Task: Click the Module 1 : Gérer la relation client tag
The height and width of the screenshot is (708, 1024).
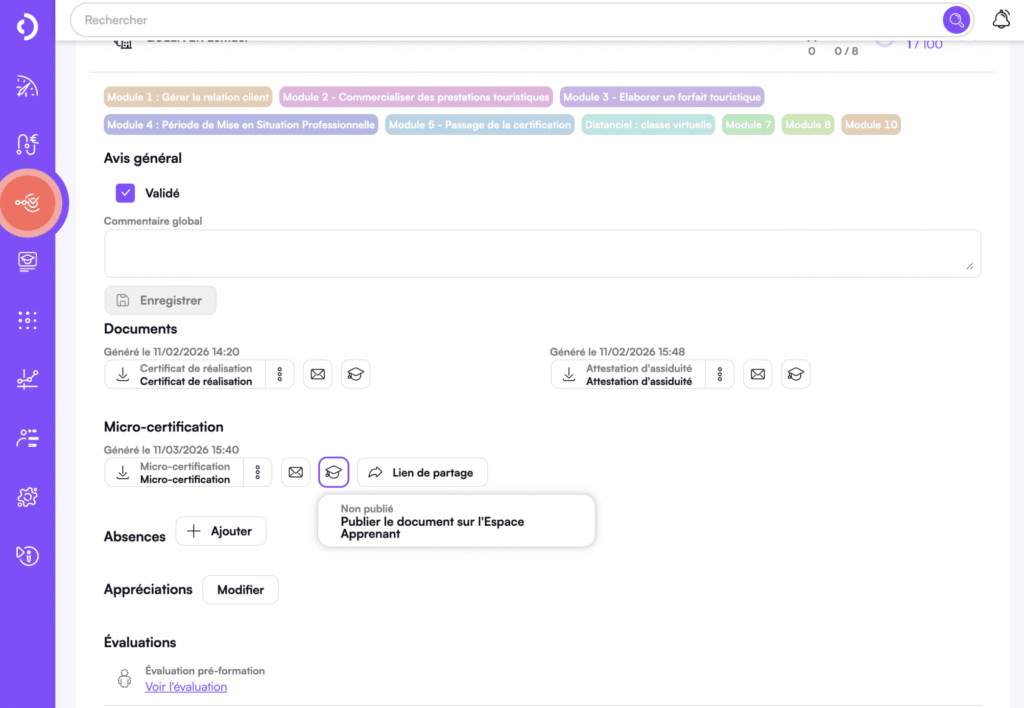Action: 187,96
